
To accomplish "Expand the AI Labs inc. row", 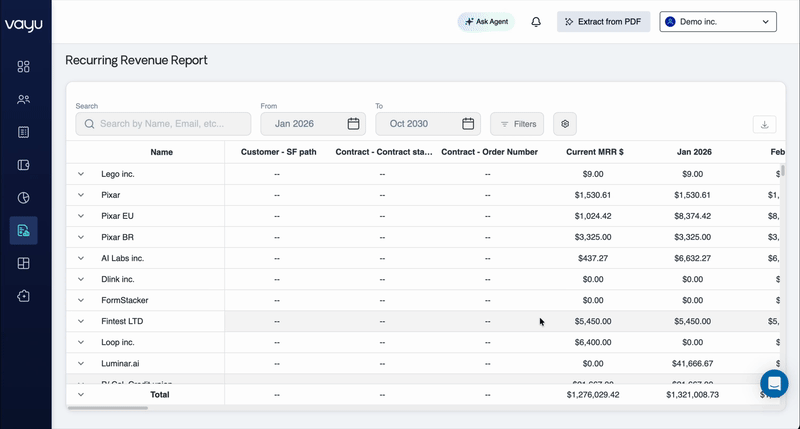I will pos(81,258).
